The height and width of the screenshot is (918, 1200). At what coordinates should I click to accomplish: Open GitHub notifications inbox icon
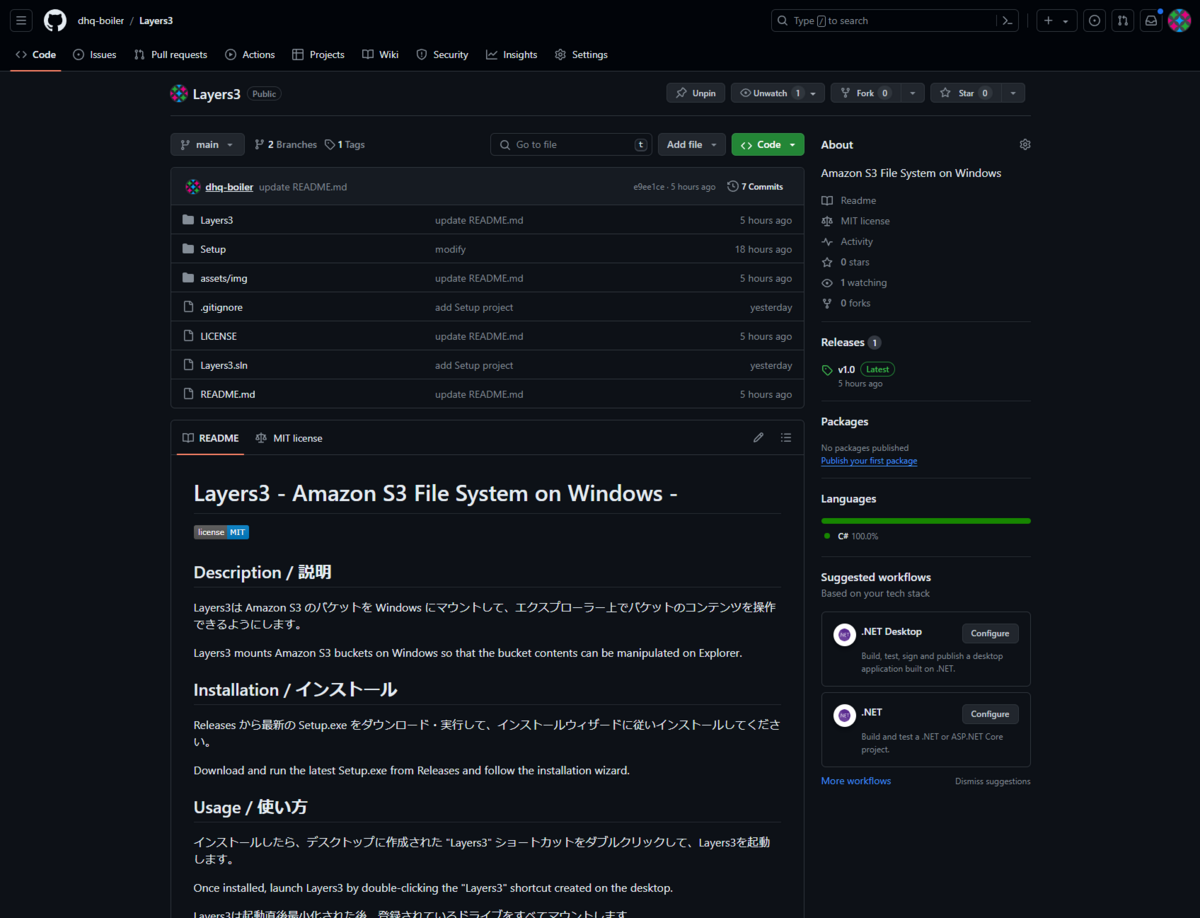tap(1151, 20)
